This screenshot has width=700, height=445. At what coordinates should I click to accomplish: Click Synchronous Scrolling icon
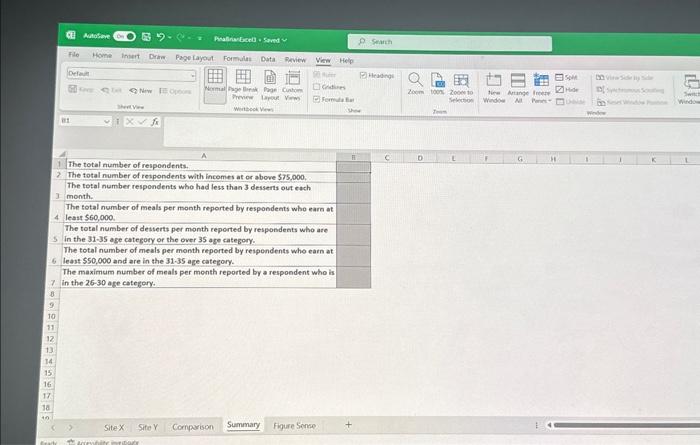pos(600,90)
